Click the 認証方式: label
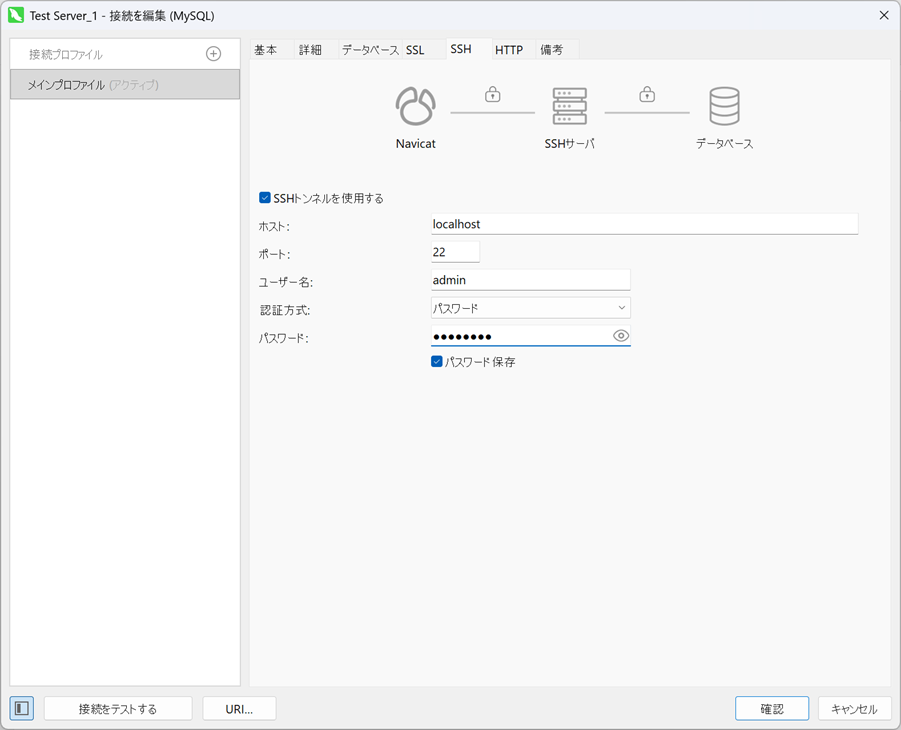 click(x=284, y=310)
